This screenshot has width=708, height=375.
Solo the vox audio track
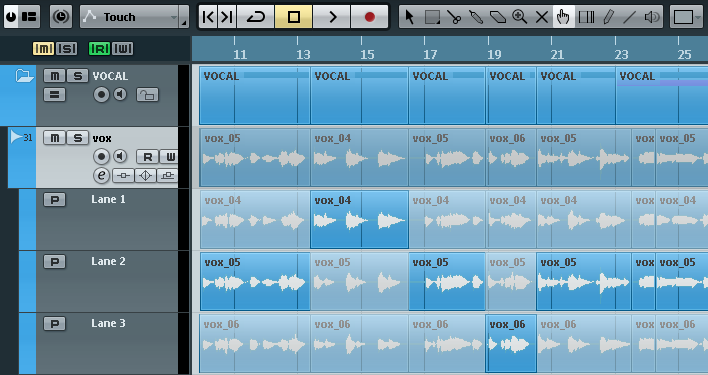coord(77,138)
